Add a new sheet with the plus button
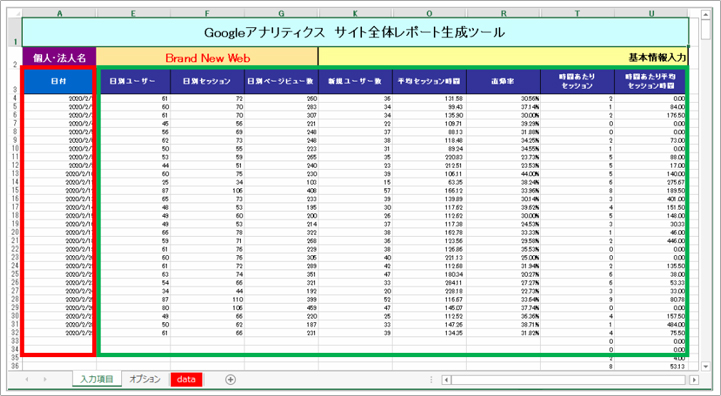 click(x=230, y=379)
